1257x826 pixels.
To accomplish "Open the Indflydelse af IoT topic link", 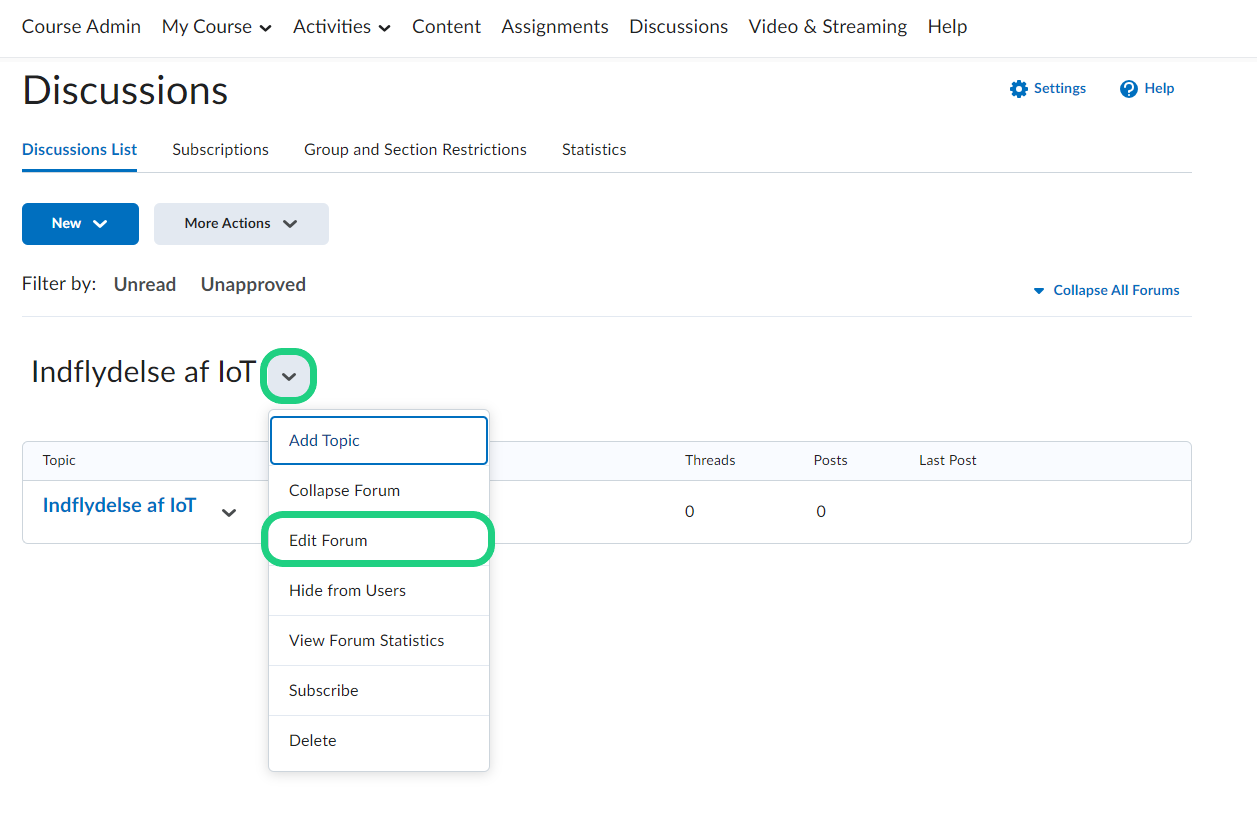I will click(x=119, y=505).
